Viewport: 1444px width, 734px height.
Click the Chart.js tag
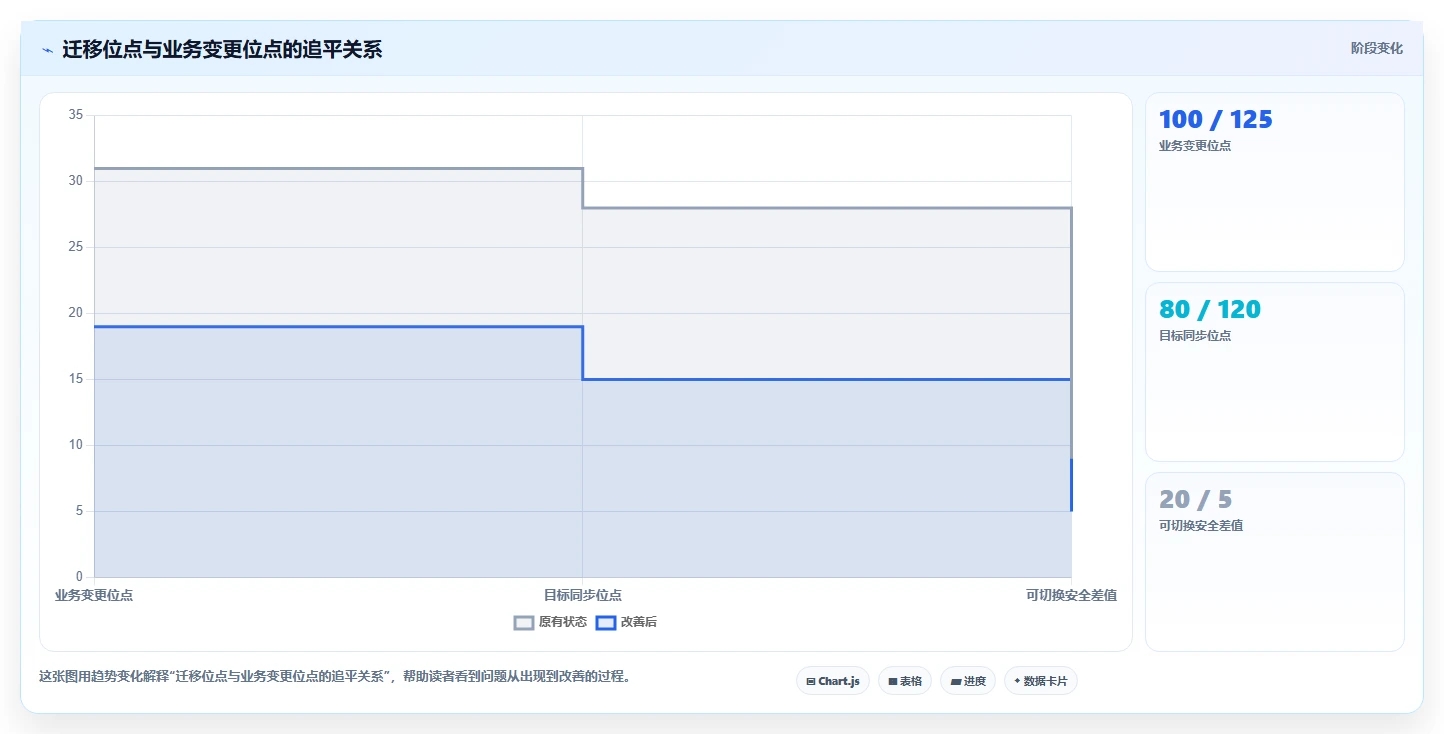click(833, 681)
